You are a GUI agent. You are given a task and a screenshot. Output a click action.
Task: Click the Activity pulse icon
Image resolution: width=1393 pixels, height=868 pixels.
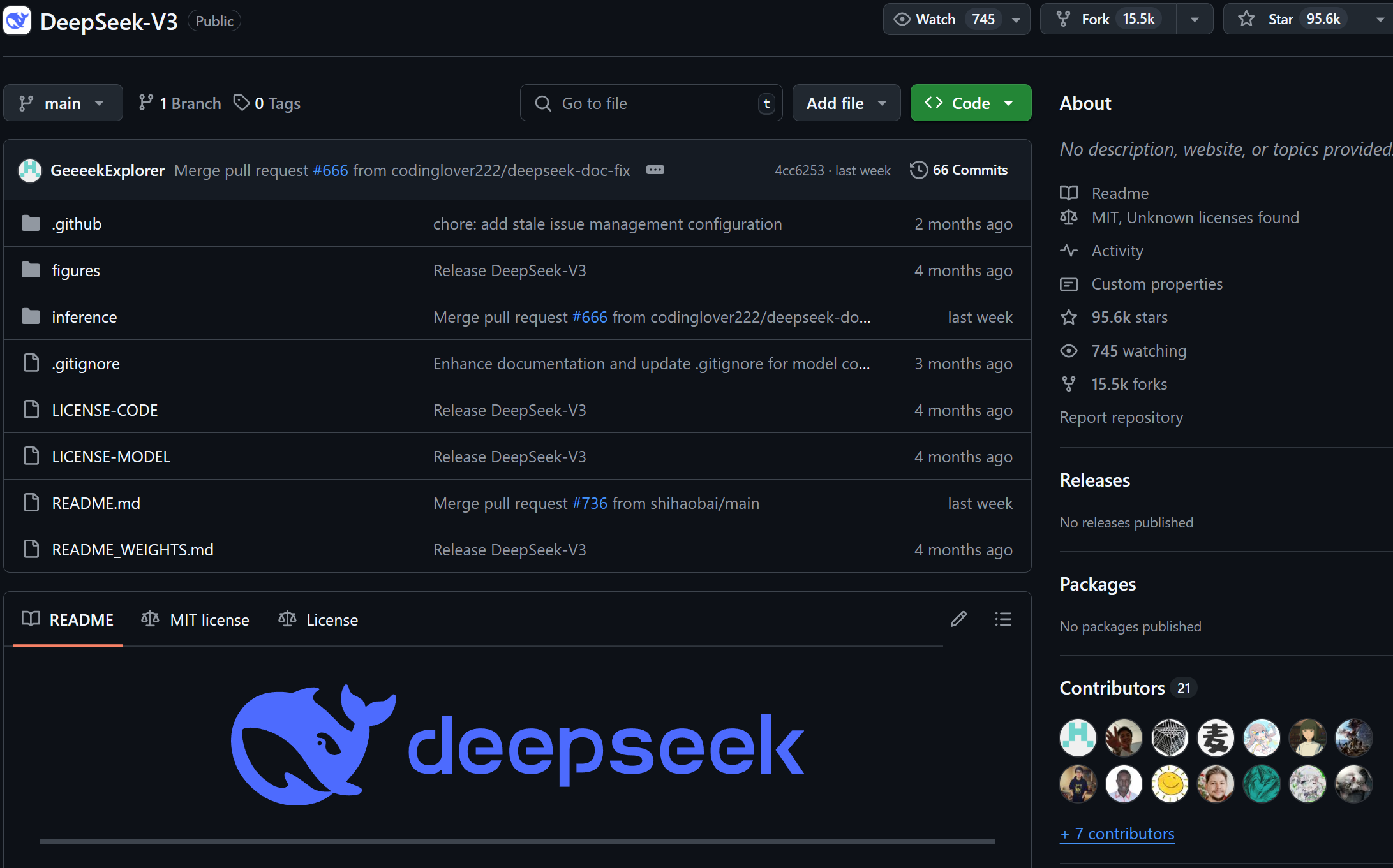(x=1069, y=251)
